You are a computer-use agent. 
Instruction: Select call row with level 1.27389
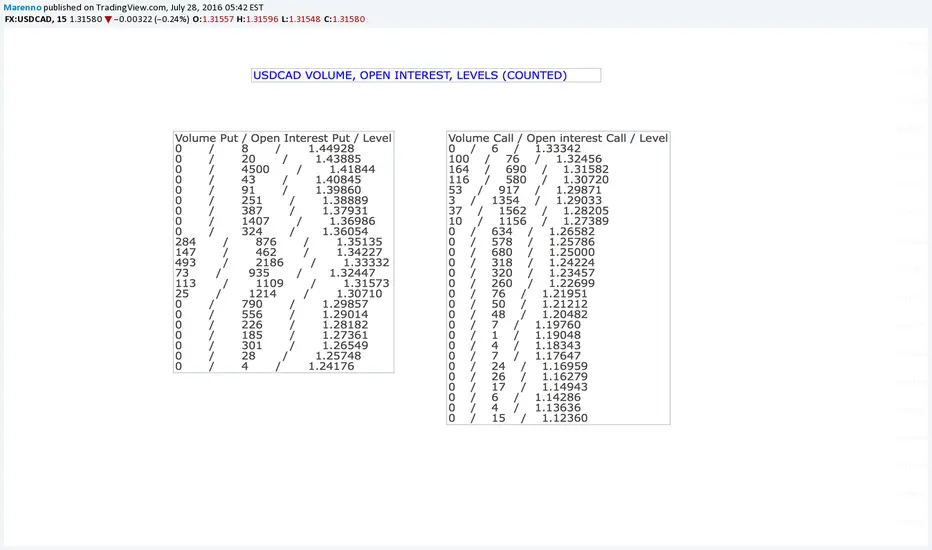529,221
